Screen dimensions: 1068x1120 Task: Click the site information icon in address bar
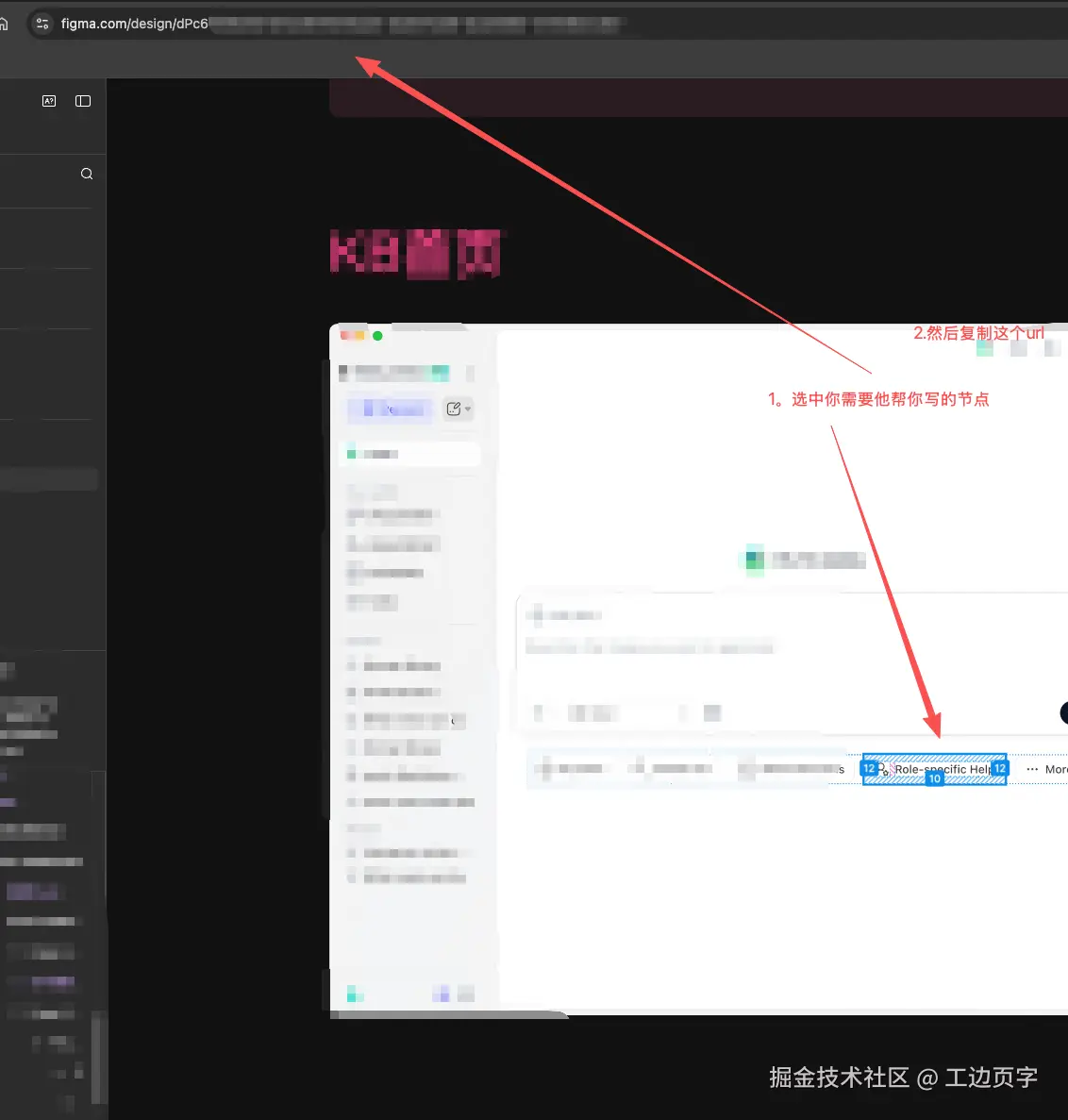[x=42, y=24]
